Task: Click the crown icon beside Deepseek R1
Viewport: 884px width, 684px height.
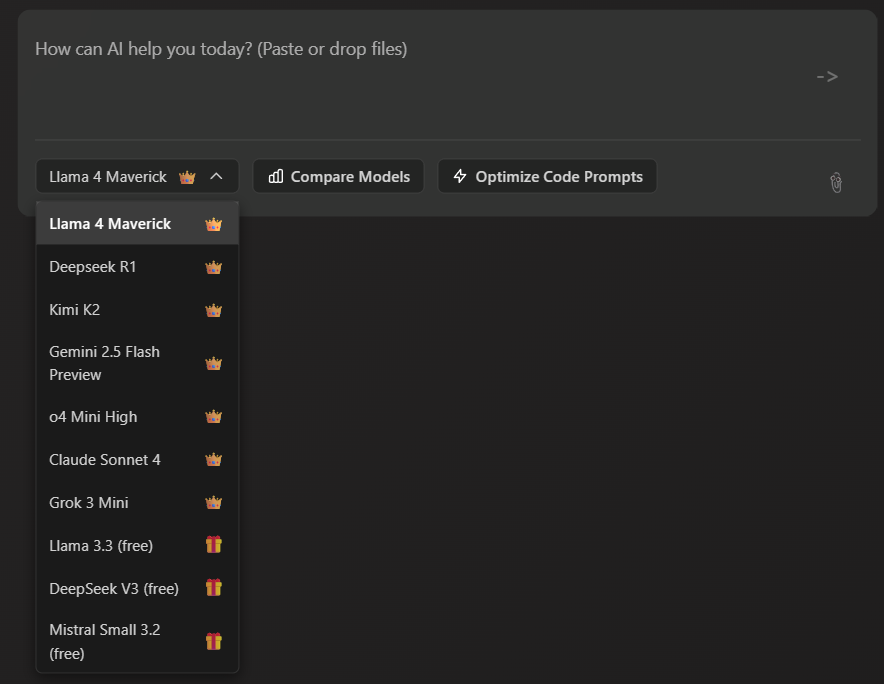Action: [214, 267]
